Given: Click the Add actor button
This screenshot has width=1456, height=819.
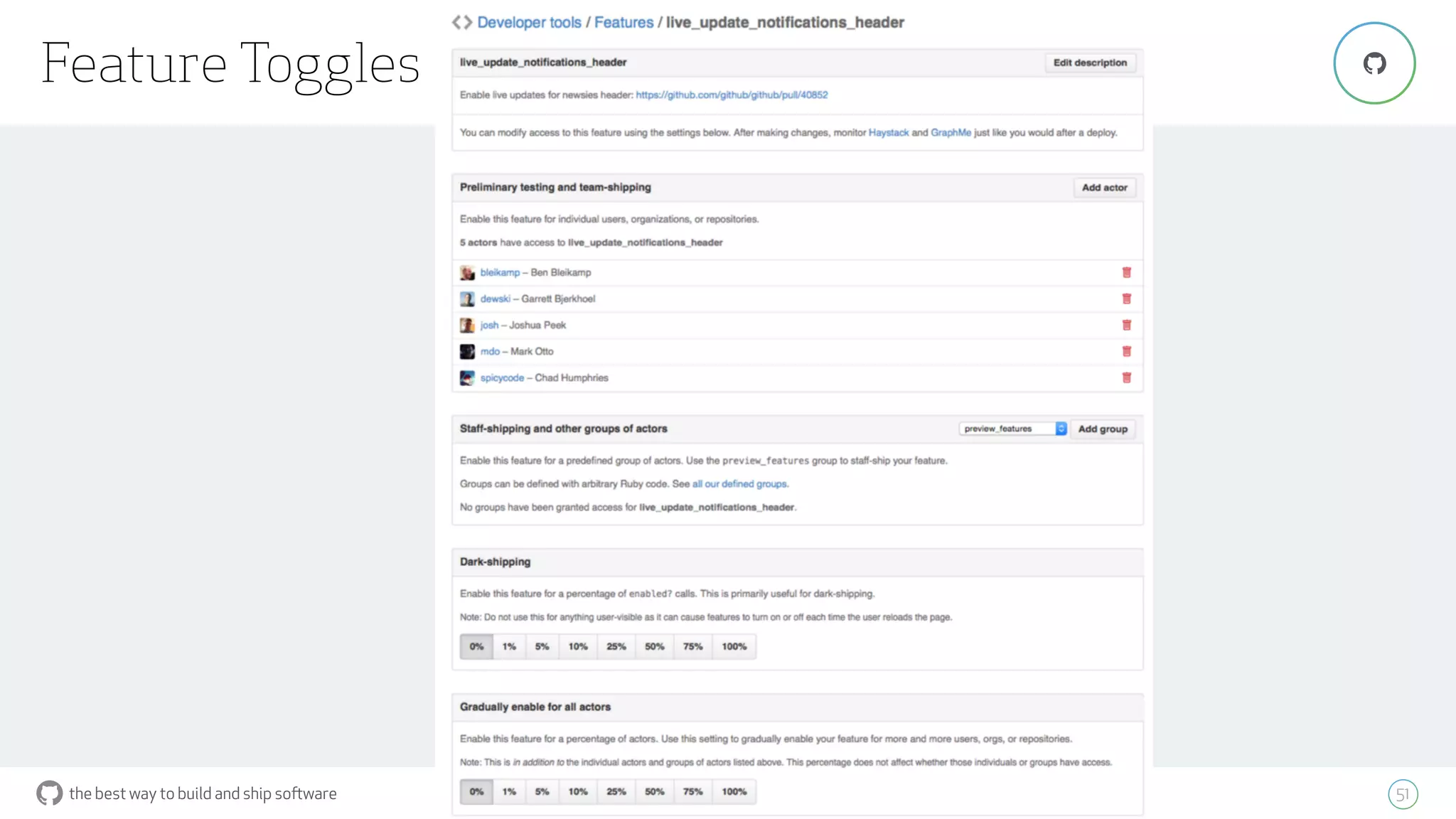Looking at the screenshot, I should 1104,188.
